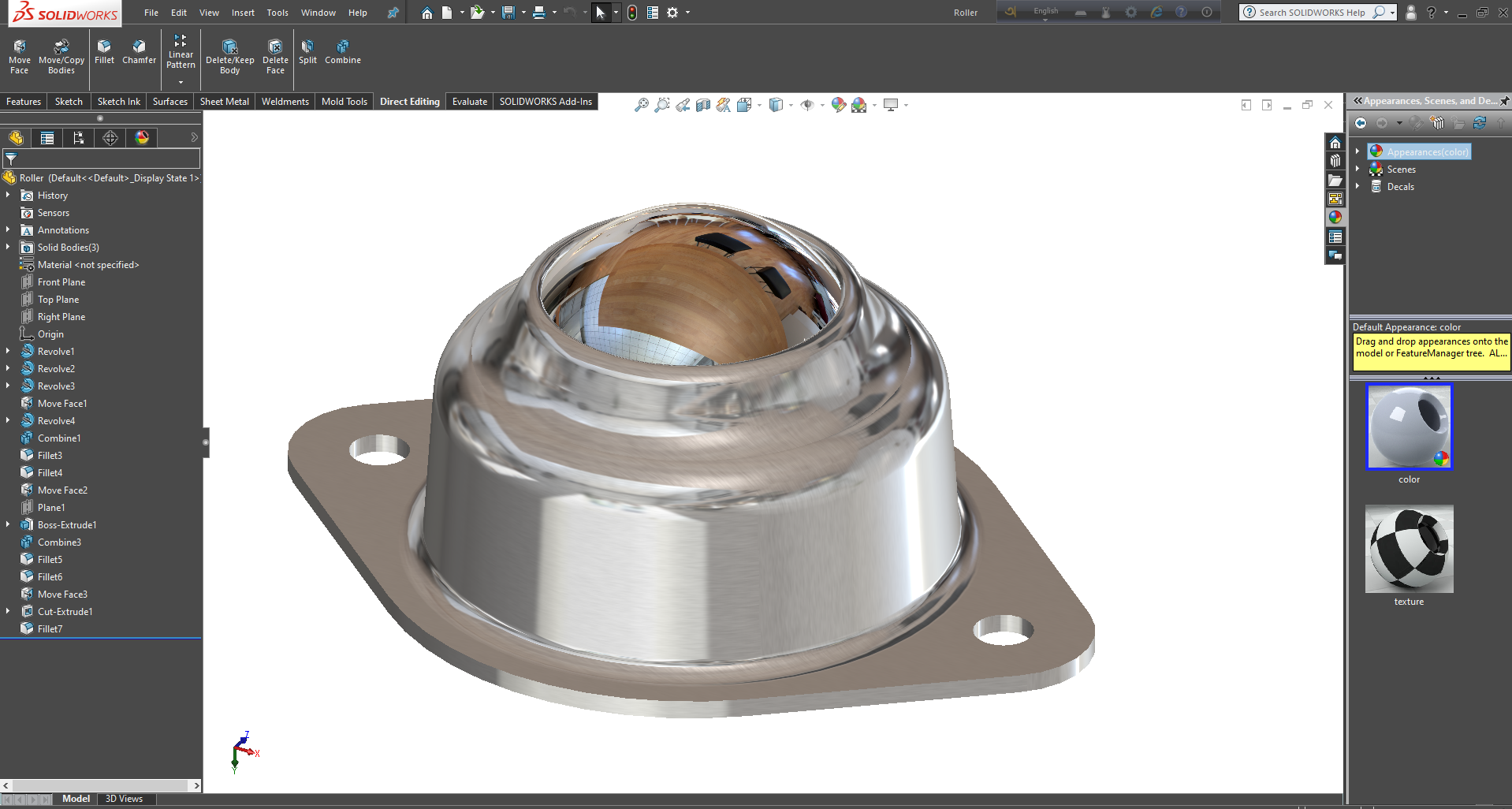The width and height of the screenshot is (1512, 809).
Task: Open DimXpertManager tab icon
Action: pos(110,138)
